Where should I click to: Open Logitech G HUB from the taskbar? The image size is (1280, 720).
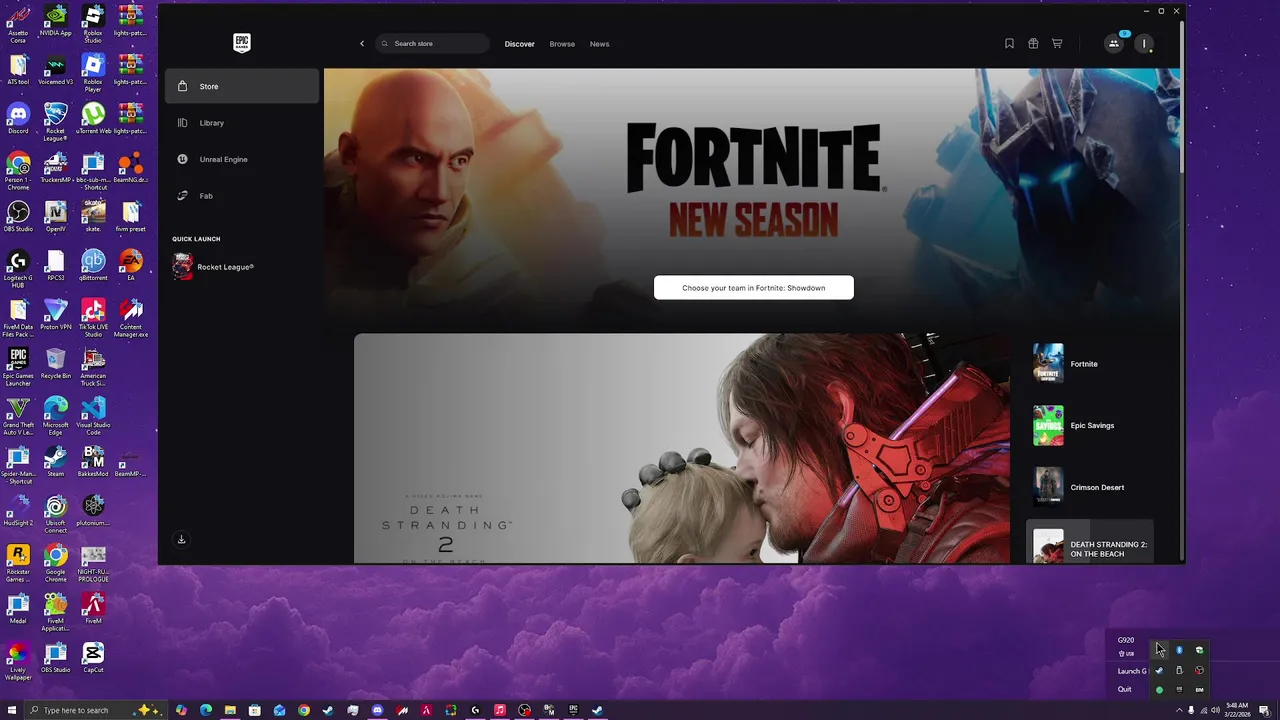pos(475,710)
